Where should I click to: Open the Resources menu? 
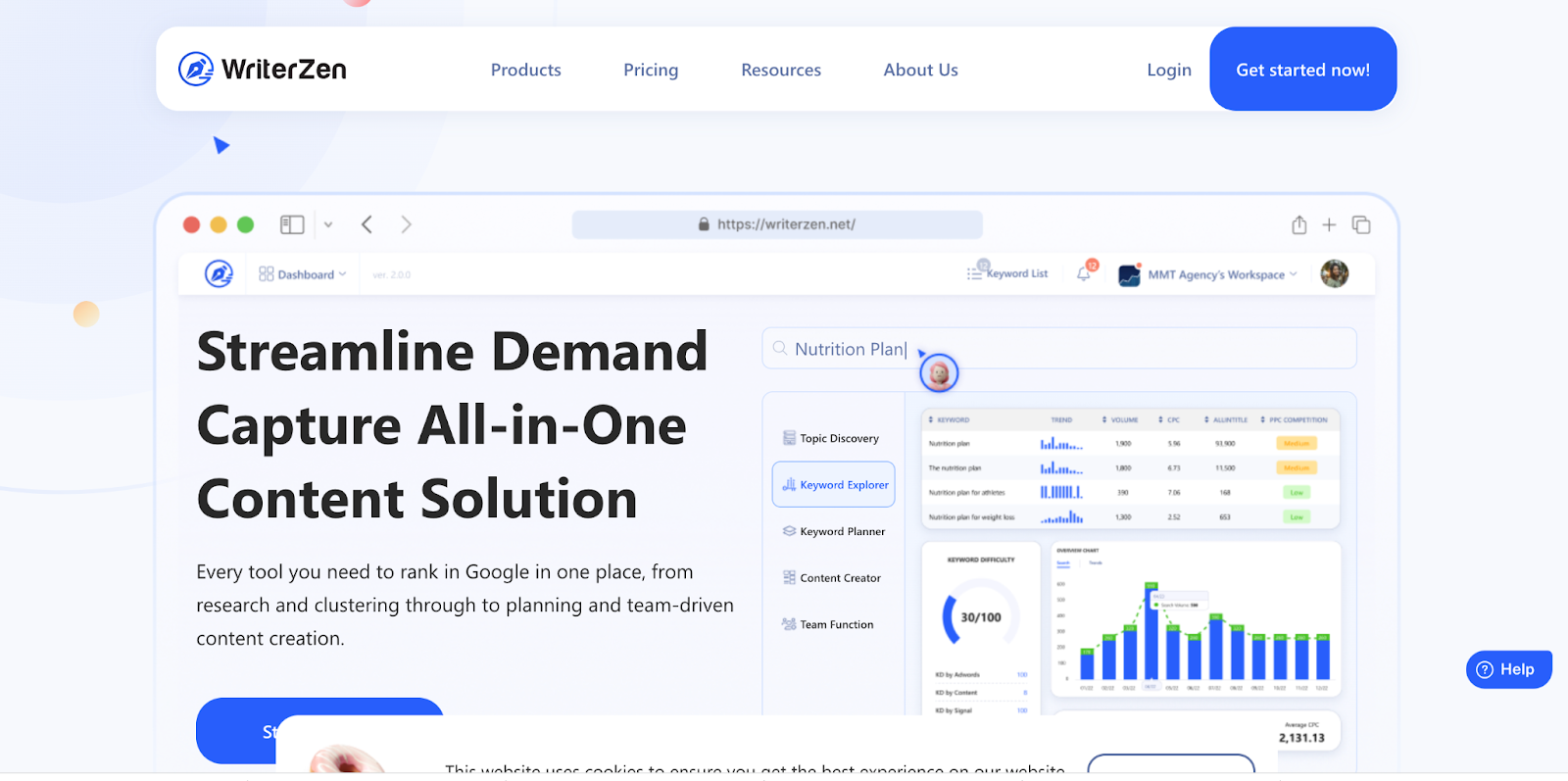[x=781, y=70]
